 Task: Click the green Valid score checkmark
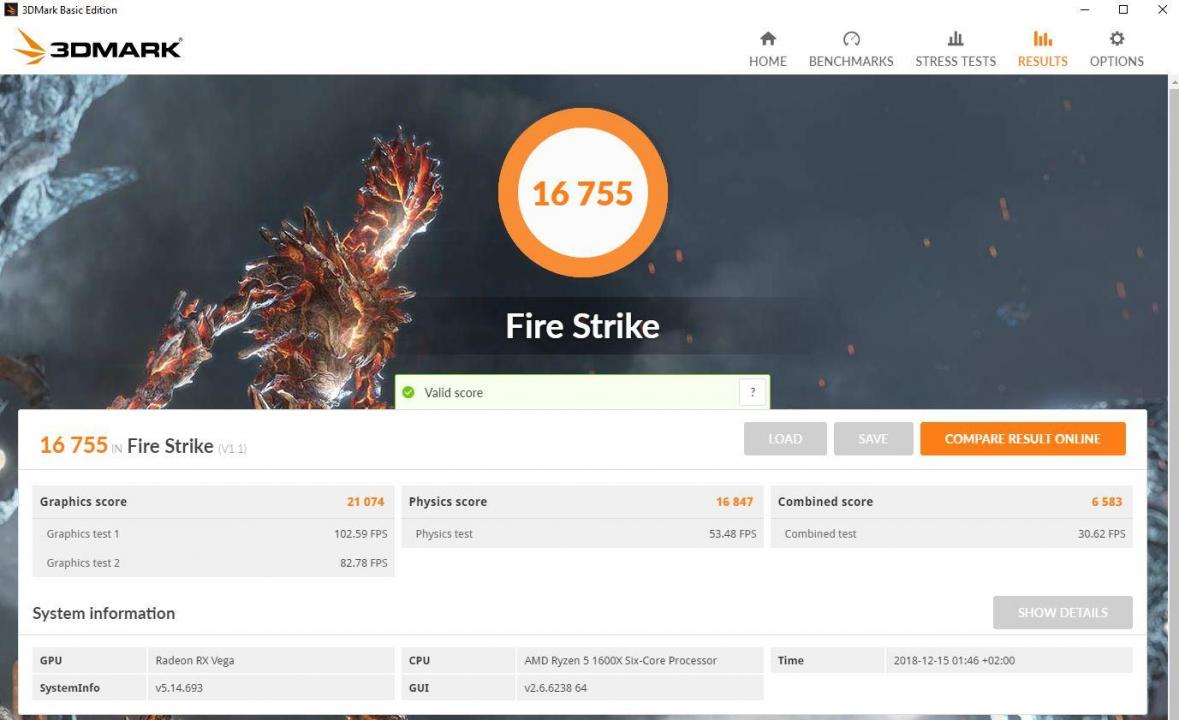(x=408, y=392)
